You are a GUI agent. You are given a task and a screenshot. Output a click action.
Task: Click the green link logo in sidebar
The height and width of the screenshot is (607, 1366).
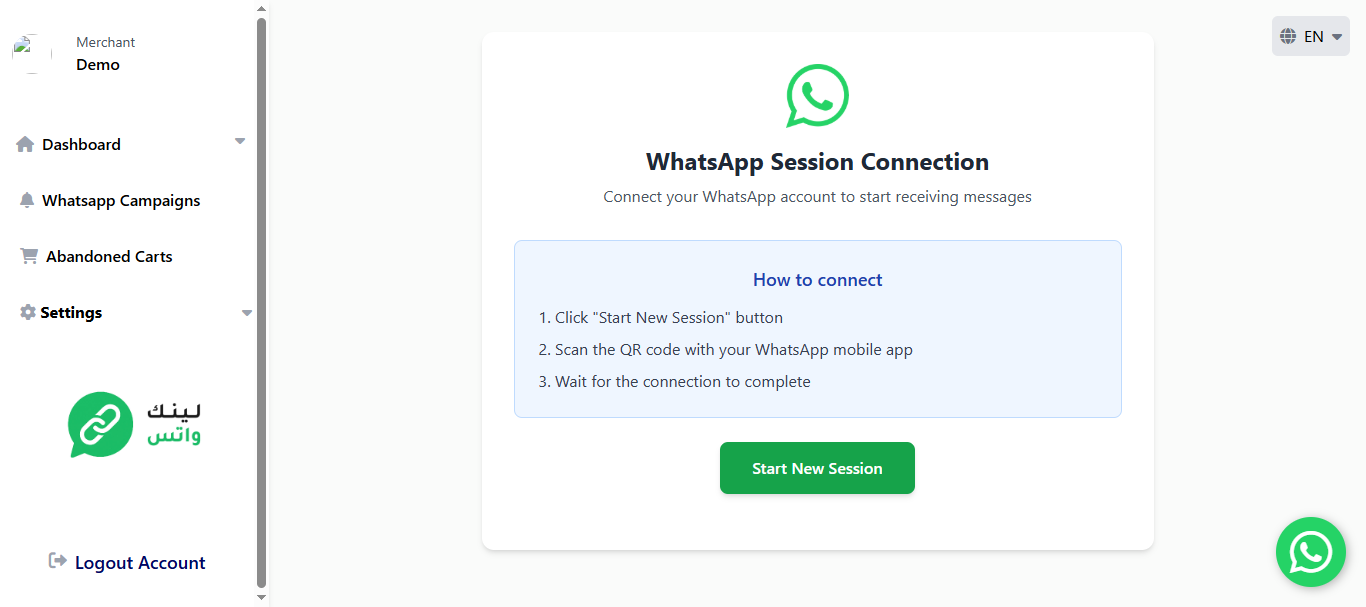(100, 424)
